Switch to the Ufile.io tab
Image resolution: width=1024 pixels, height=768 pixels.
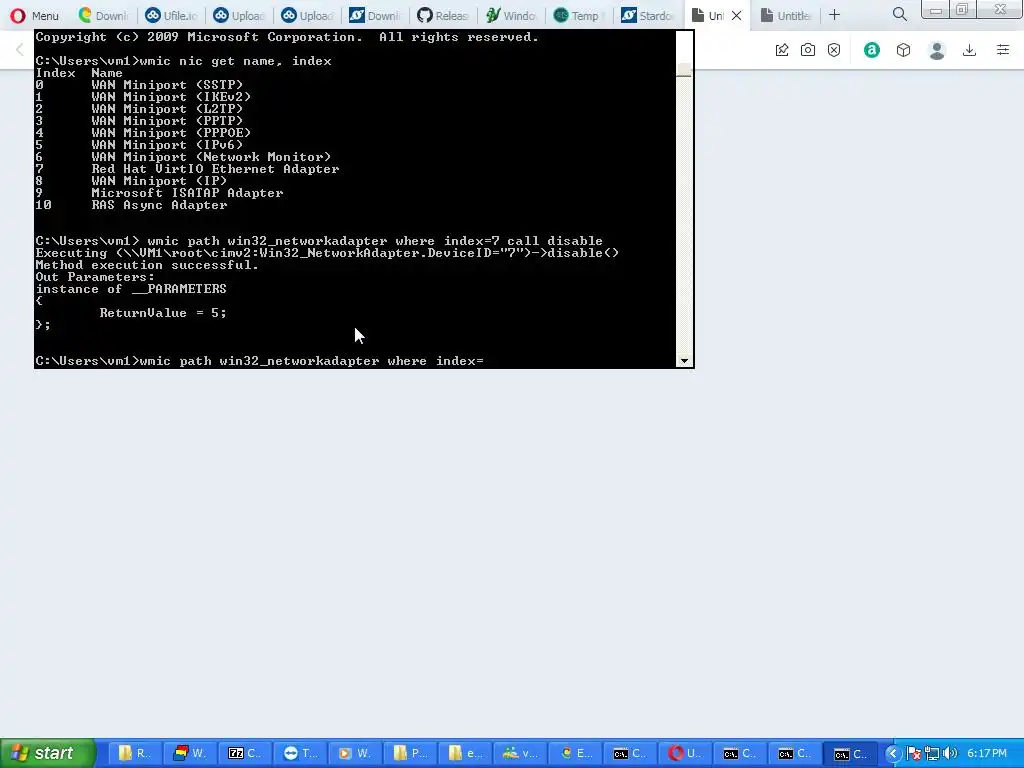click(x=170, y=15)
